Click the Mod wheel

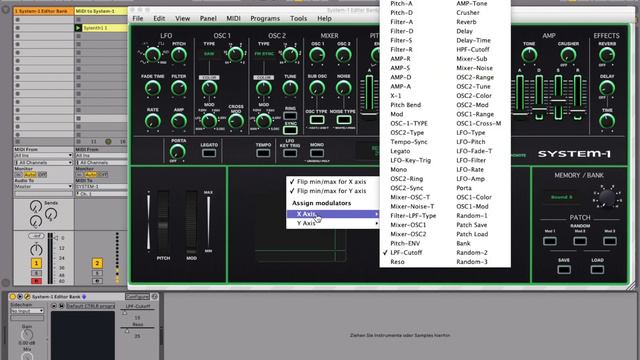pyautogui.click(x=191, y=222)
